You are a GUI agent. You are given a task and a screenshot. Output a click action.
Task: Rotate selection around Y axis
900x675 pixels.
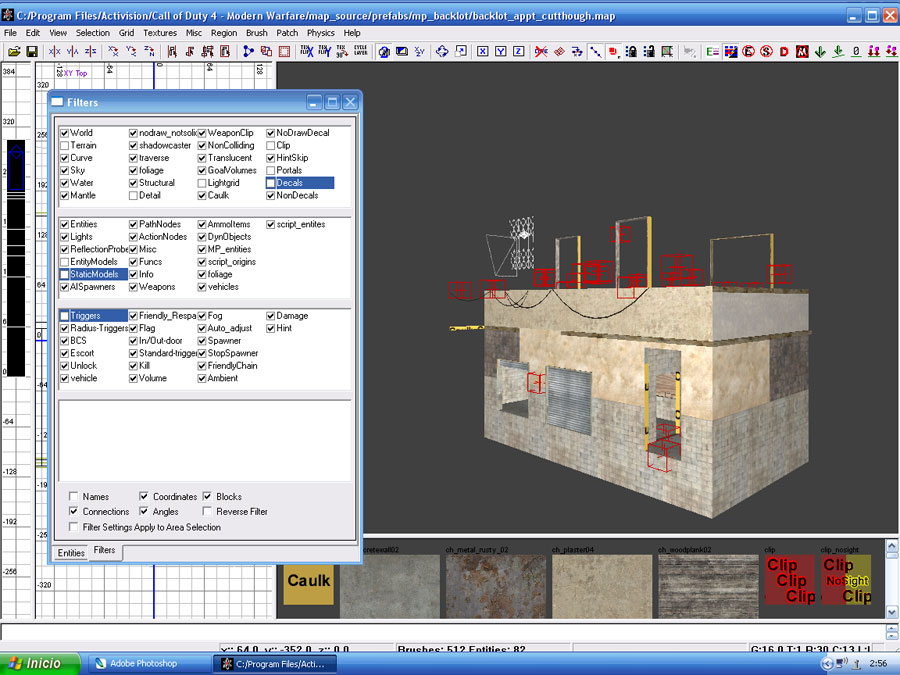point(131,52)
